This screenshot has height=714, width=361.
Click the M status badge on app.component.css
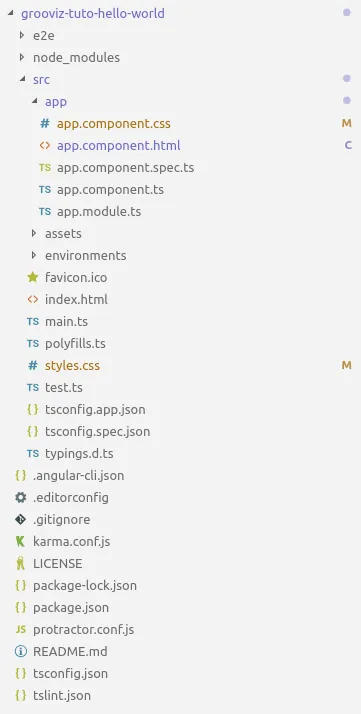pos(347,123)
